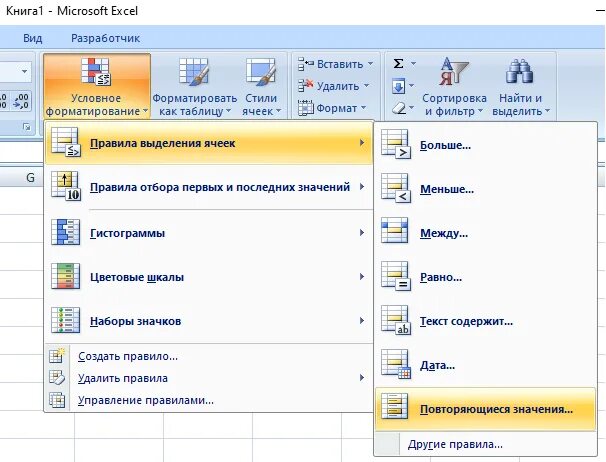Switch to the Вид ribbon tab
606x462 pixels.
[x=32, y=38]
